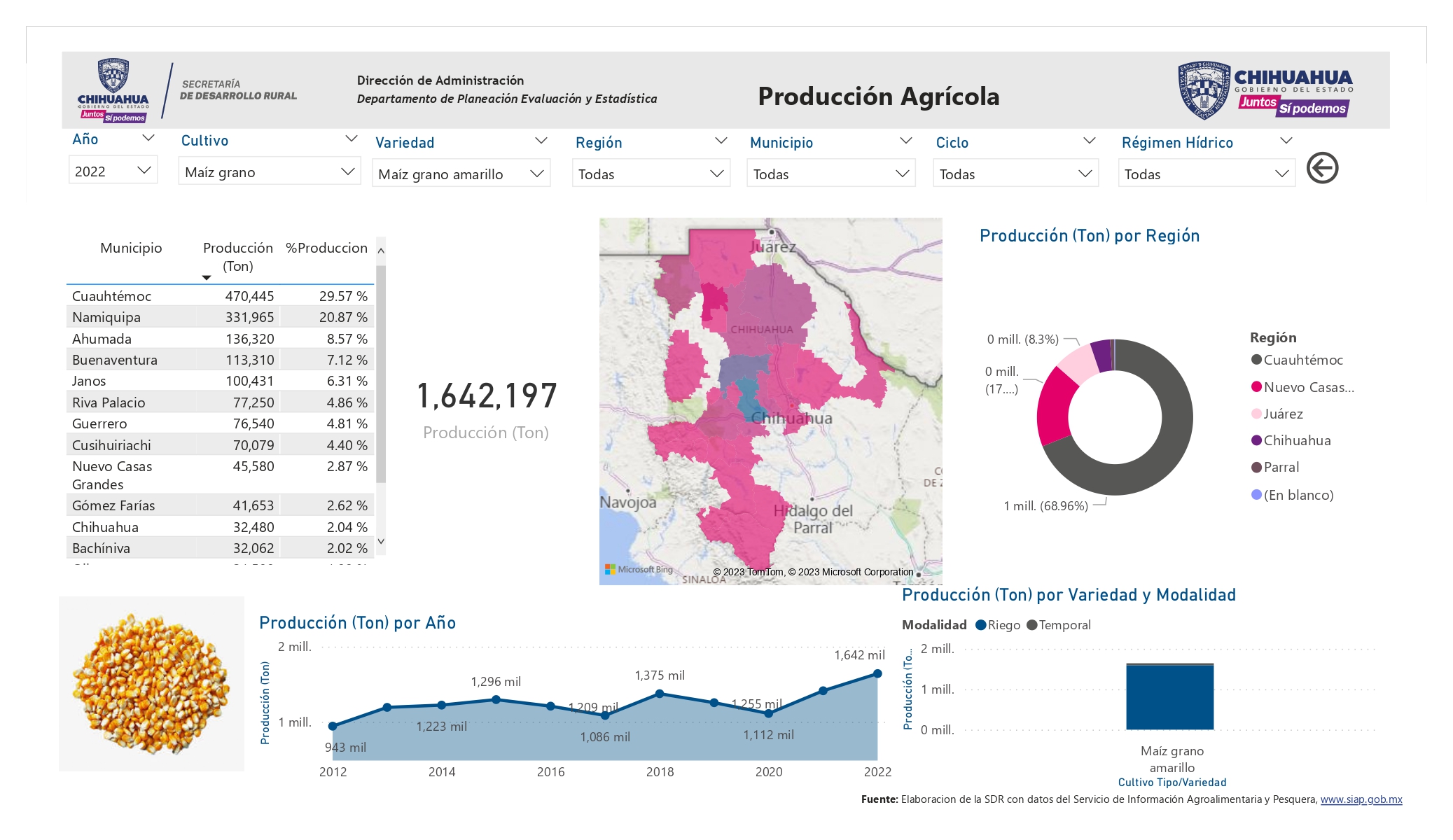Select the Ahumada row in the table
This screenshot has height=840, width=1453.
[x=221, y=339]
